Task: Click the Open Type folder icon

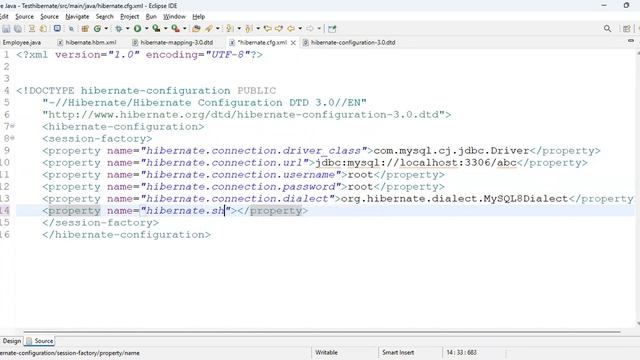Action: (x=196, y=29)
